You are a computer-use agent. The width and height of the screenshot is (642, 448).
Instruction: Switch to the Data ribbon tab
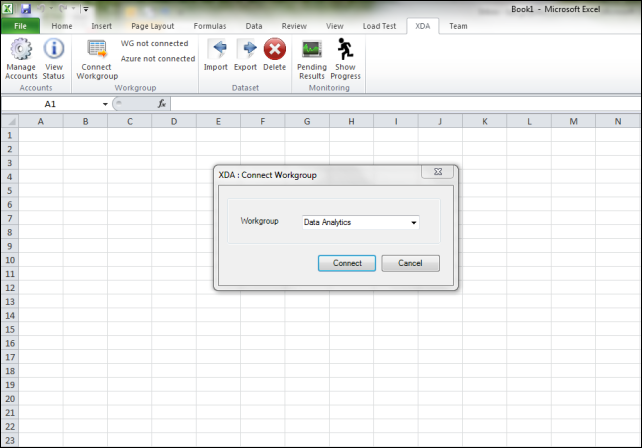pyautogui.click(x=254, y=26)
